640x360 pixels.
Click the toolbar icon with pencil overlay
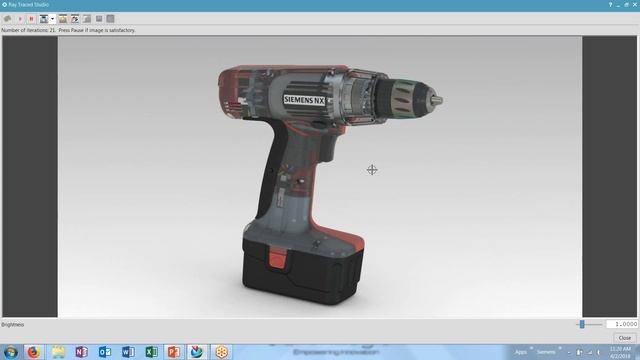[x=75, y=19]
